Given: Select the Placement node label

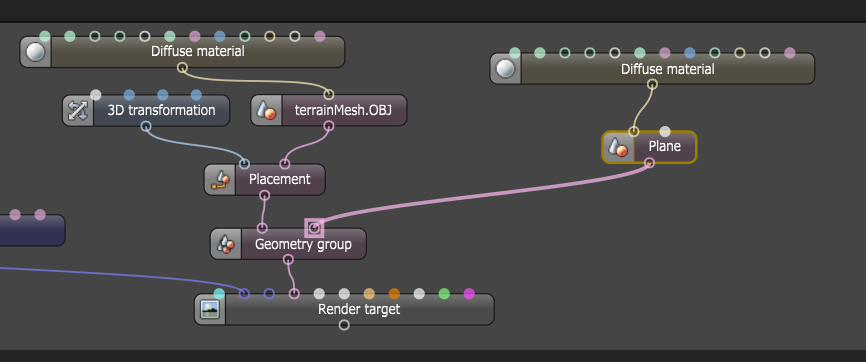Looking at the screenshot, I should [279, 180].
